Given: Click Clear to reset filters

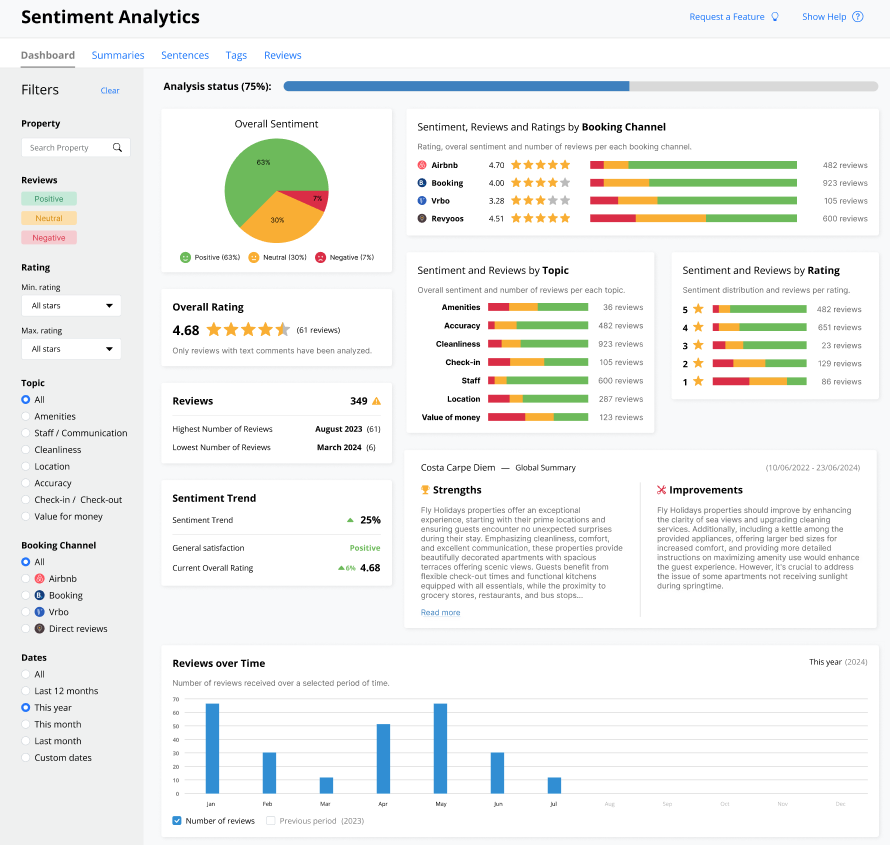Looking at the screenshot, I should [x=110, y=90].
